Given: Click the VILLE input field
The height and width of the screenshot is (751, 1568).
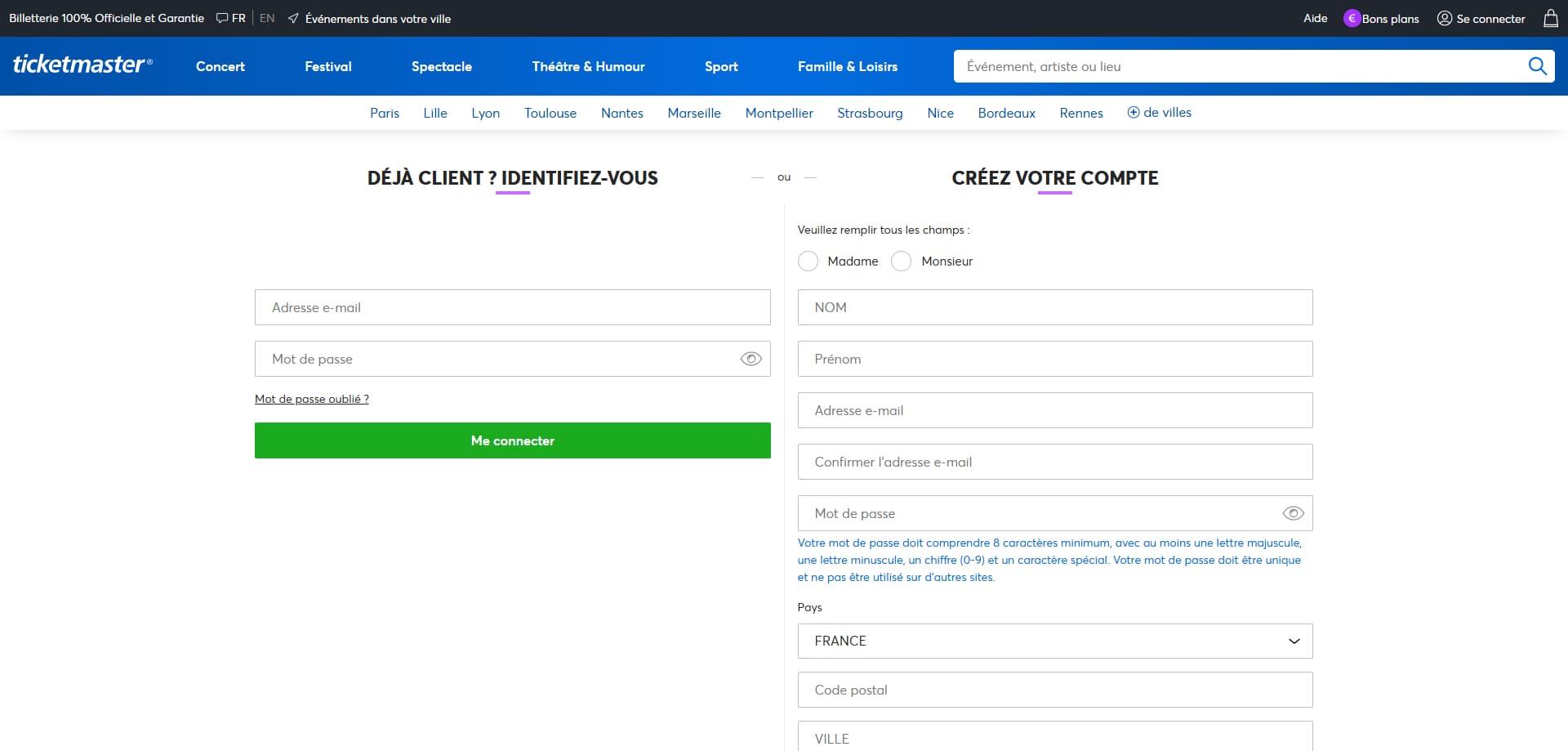Looking at the screenshot, I should [1055, 736].
